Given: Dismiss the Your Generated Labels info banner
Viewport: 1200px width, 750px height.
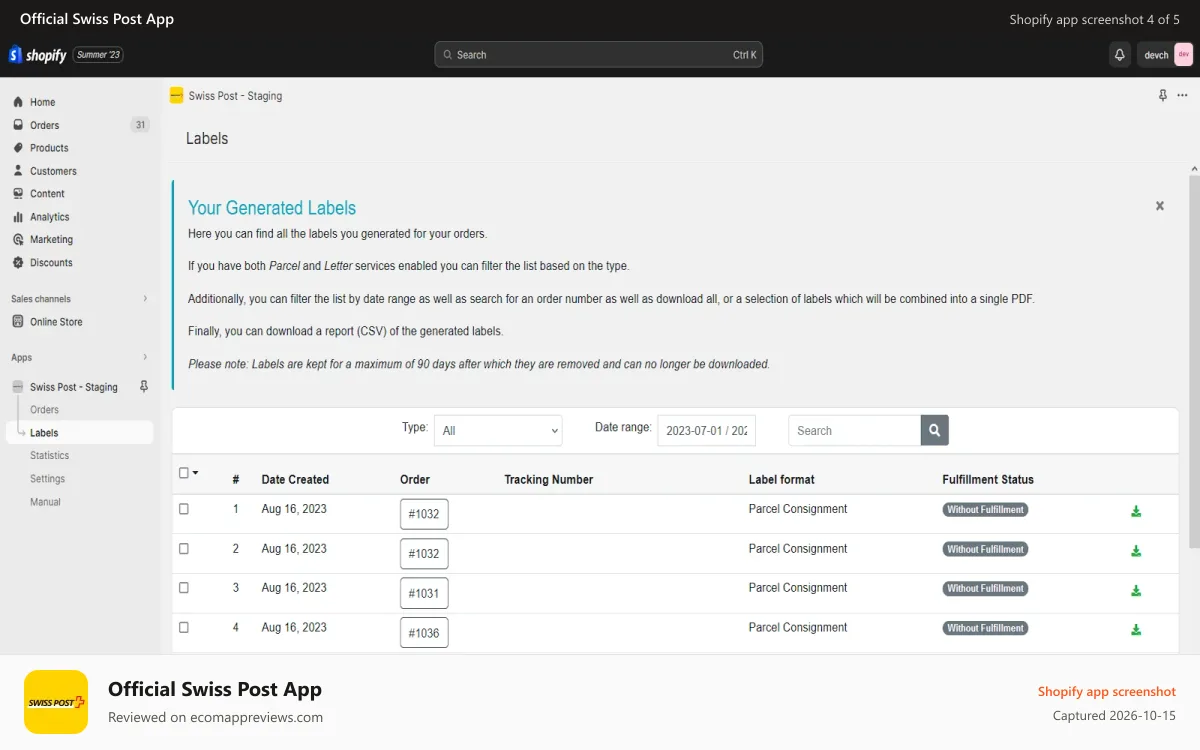Looking at the screenshot, I should [x=1160, y=206].
